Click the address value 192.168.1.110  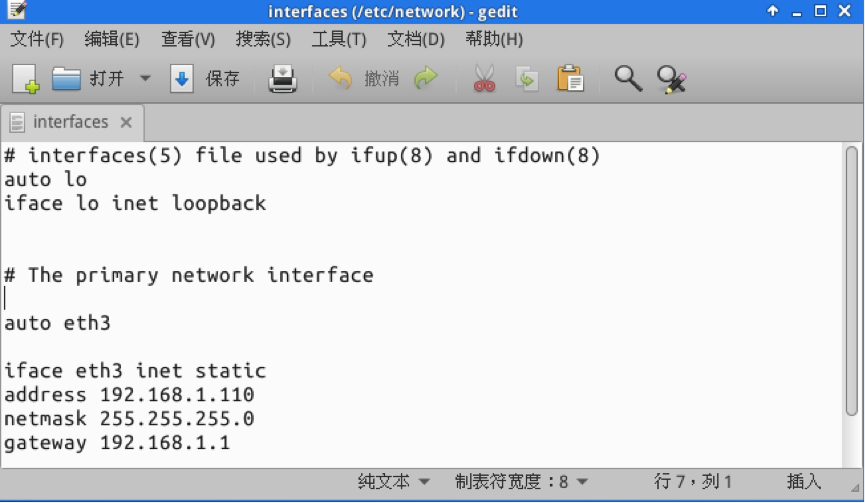[177, 395]
